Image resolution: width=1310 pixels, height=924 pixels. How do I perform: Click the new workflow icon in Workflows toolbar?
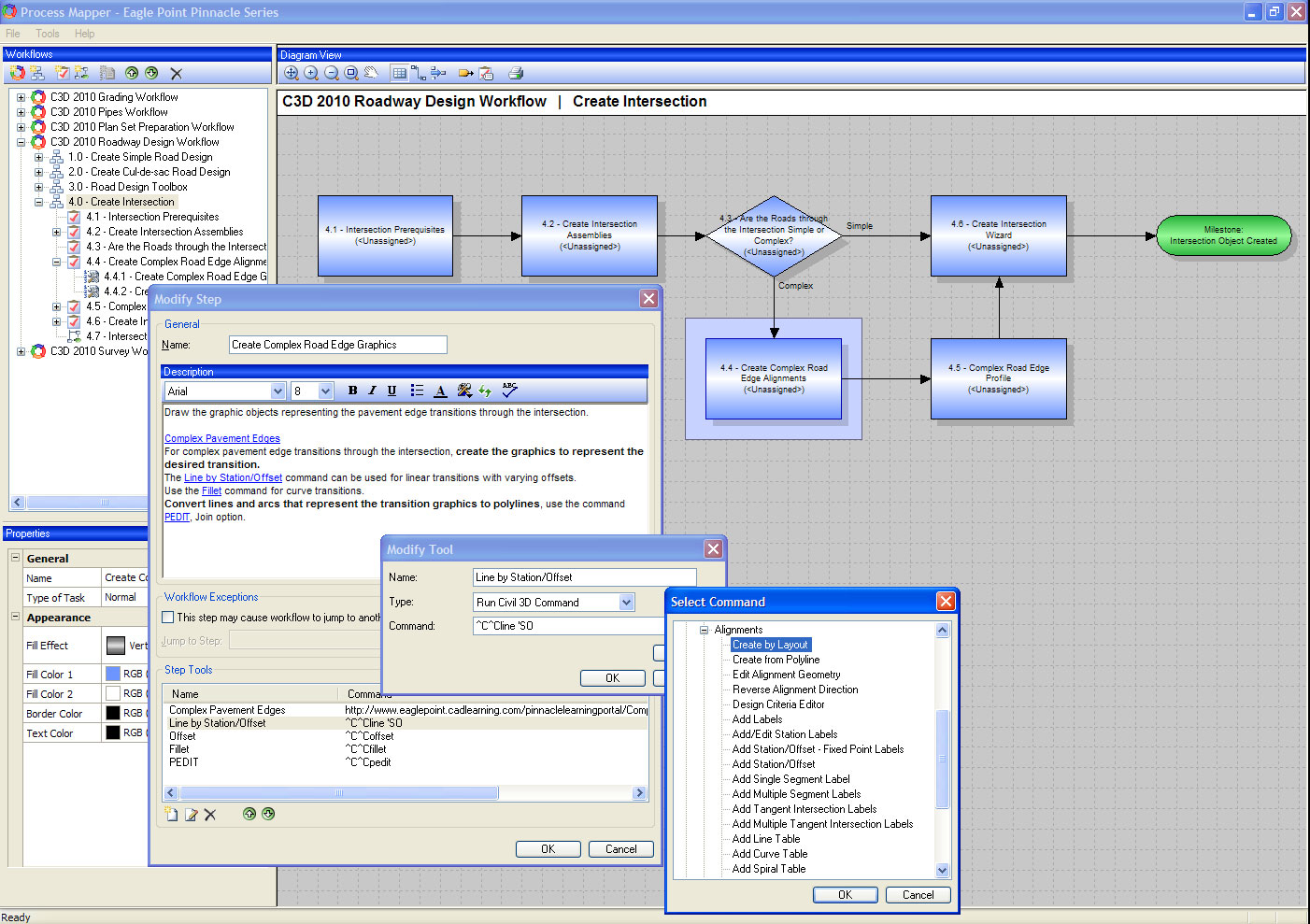click(17, 73)
